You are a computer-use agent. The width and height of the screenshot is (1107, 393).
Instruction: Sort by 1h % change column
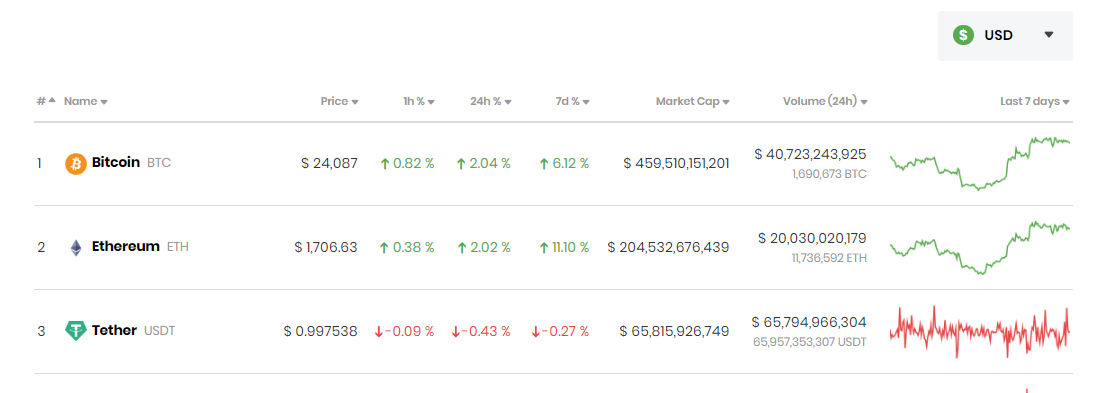point(419,102)
